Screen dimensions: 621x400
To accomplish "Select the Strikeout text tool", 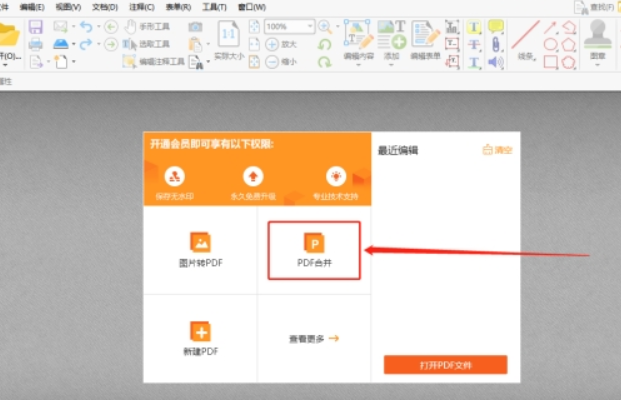I will pyautogui.click(x=474, y=44).
